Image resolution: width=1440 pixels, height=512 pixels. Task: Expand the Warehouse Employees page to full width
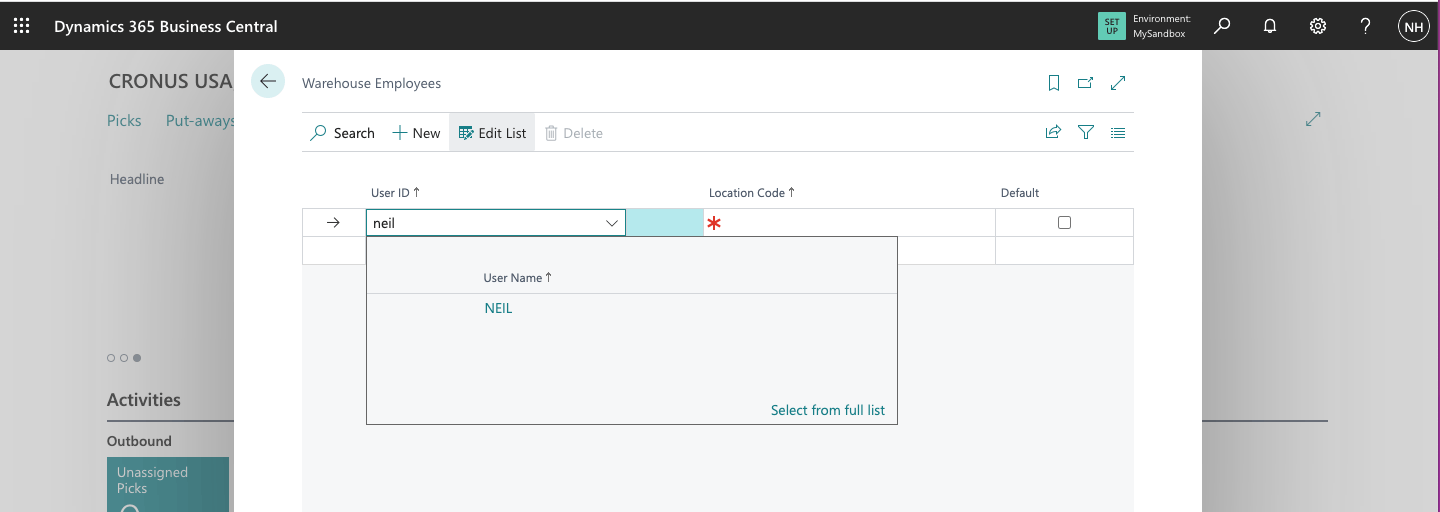pos(1119,84)
